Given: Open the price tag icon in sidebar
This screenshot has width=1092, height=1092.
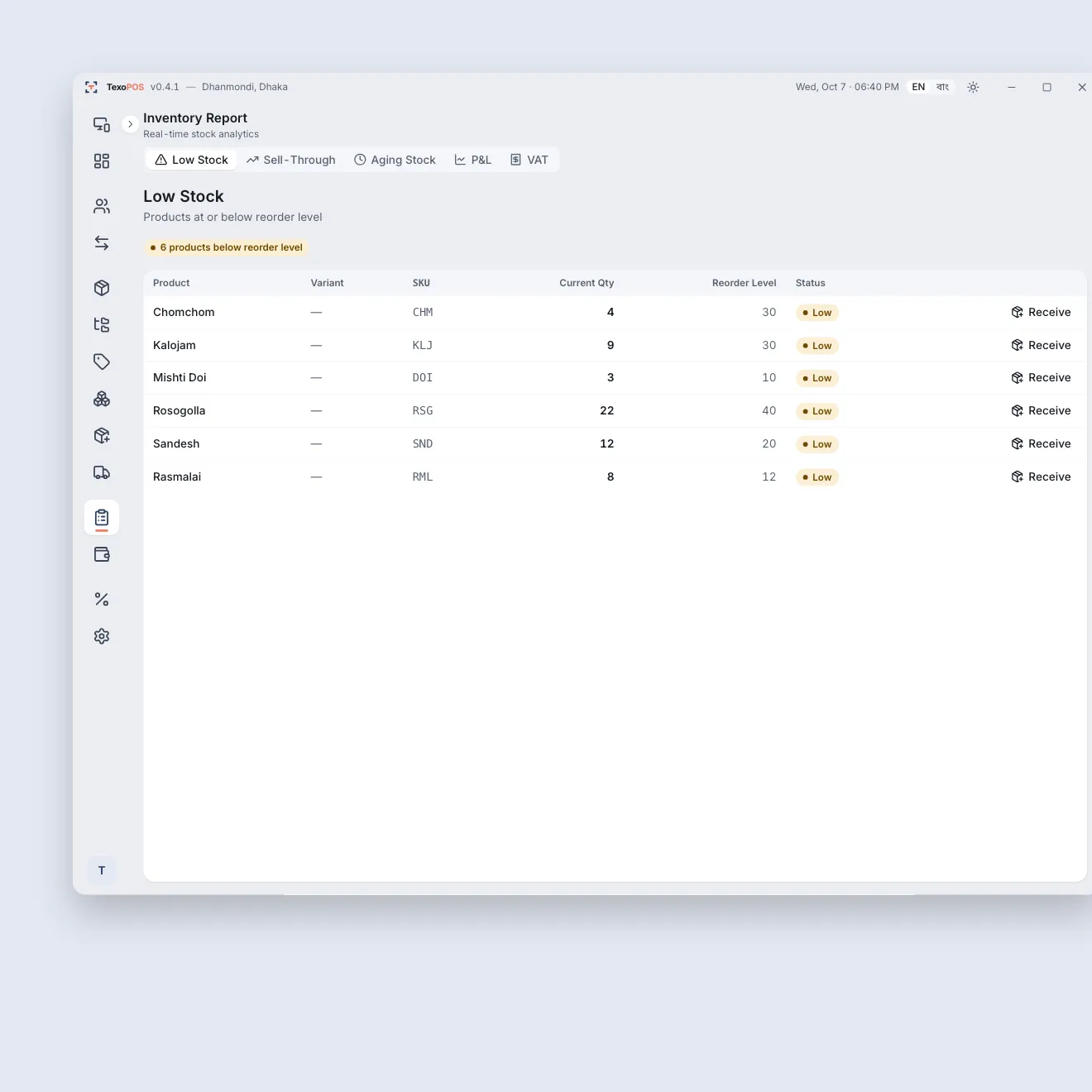Looking at the screenshot, I should coord(102,362).
